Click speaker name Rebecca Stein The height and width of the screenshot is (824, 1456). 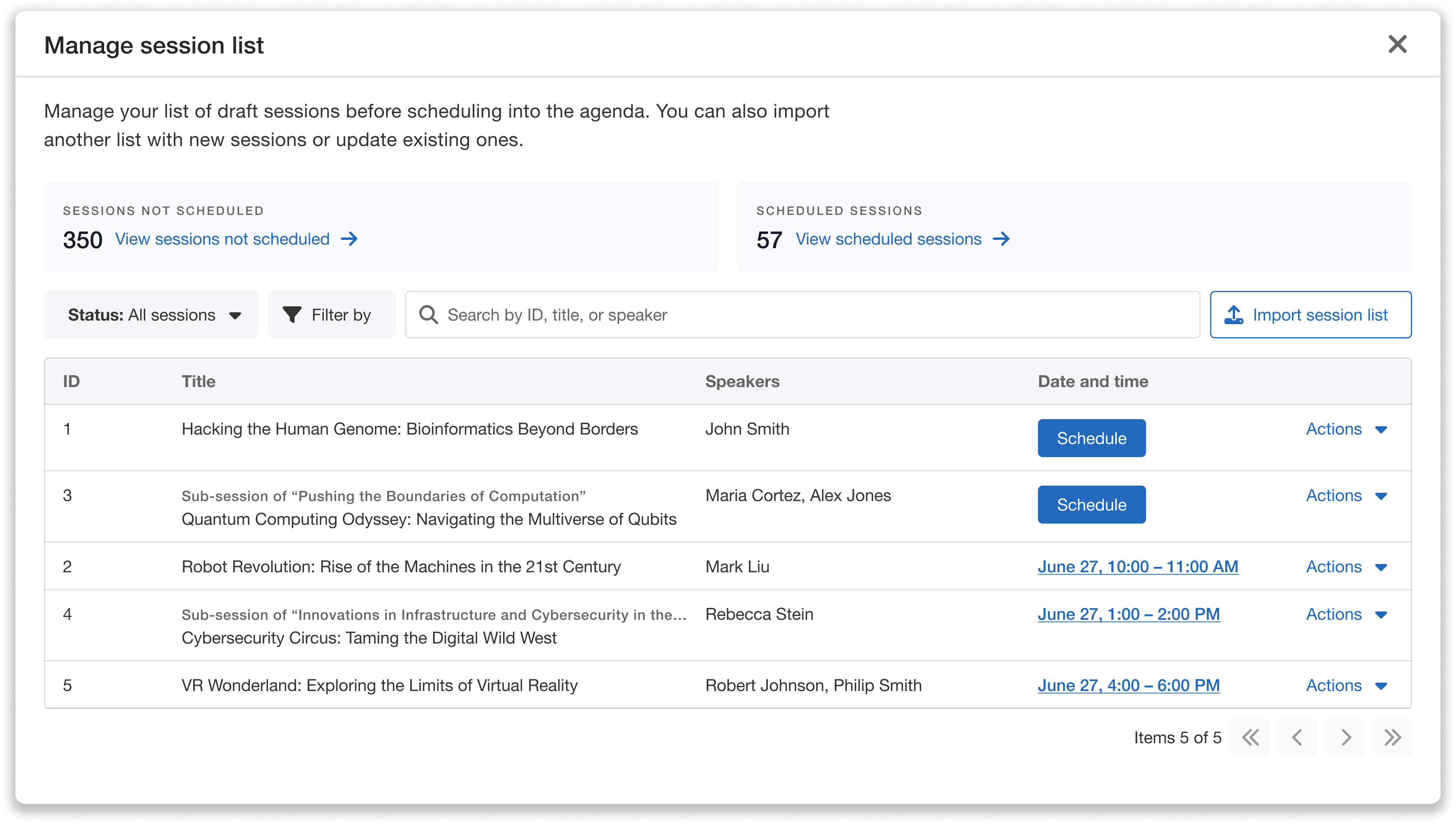coord(759,614)
